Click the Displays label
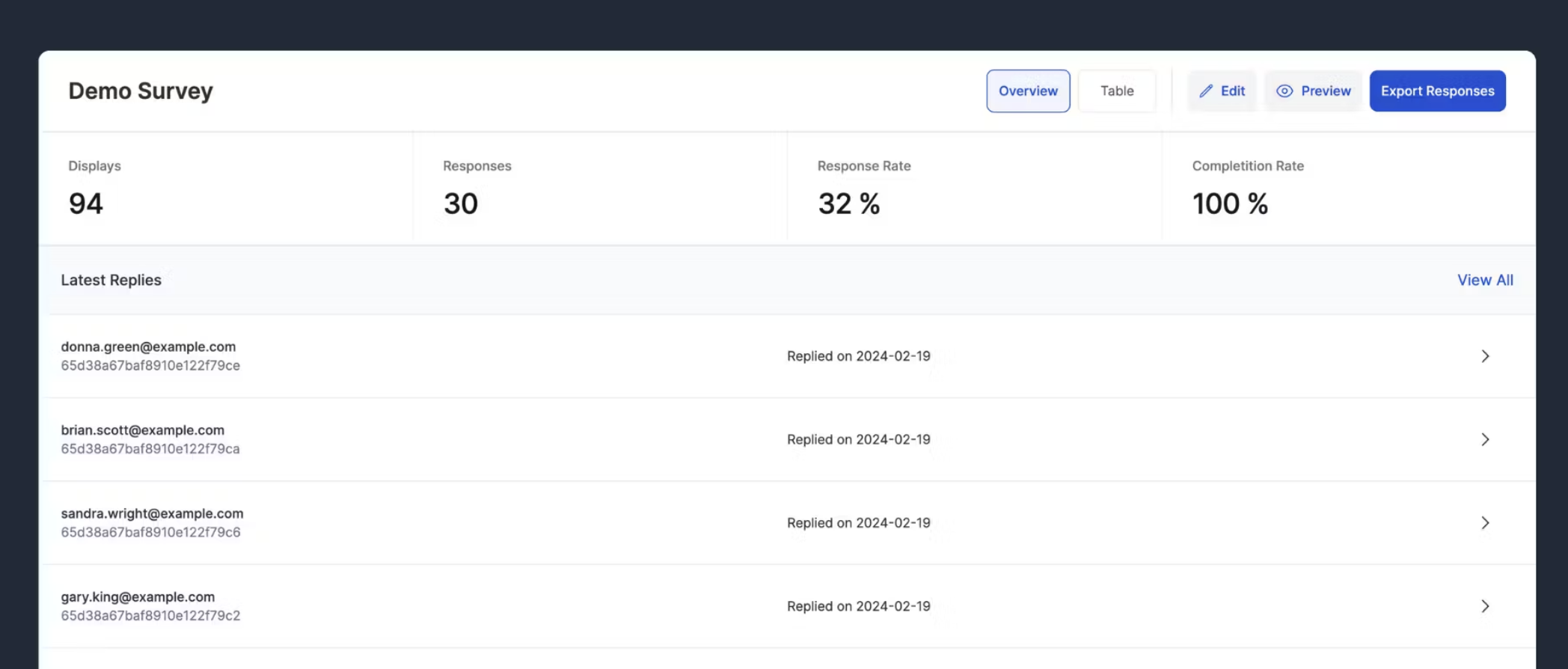Image resolution: width=1568 pixels, height=669 pixels. (94, 166)
